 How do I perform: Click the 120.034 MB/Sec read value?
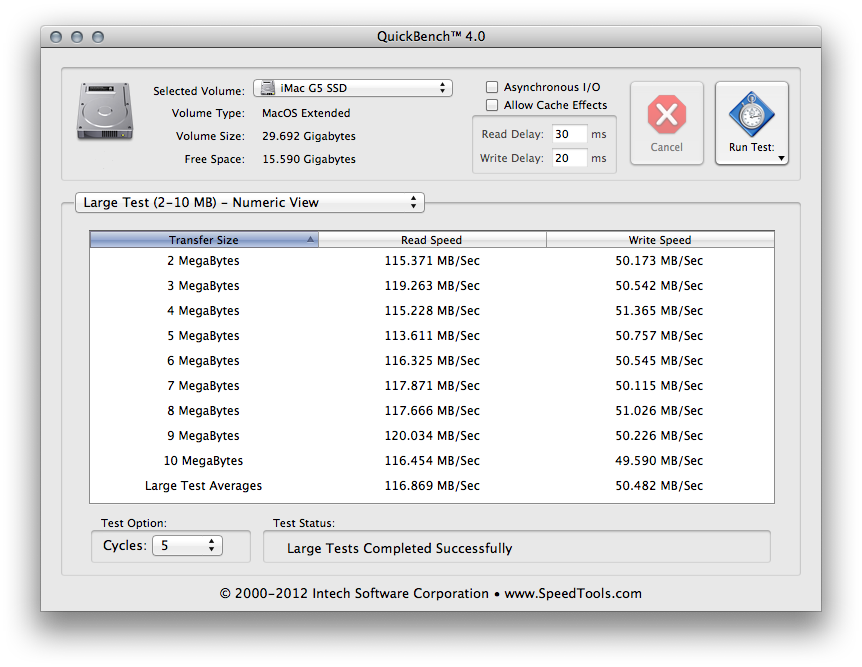(x=432, y=436)
